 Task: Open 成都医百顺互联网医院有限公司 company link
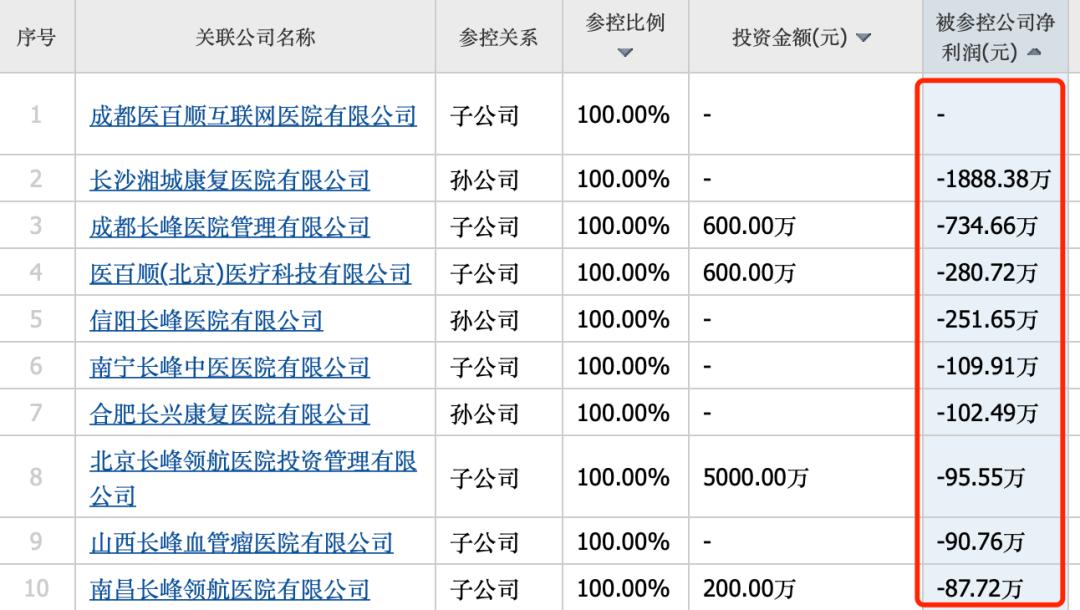(255, 114)
